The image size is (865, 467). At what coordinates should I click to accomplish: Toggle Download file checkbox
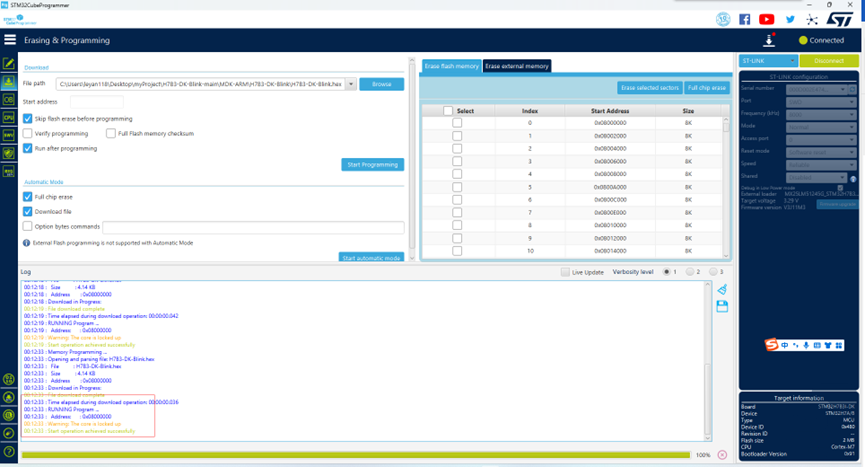(28, 212)
